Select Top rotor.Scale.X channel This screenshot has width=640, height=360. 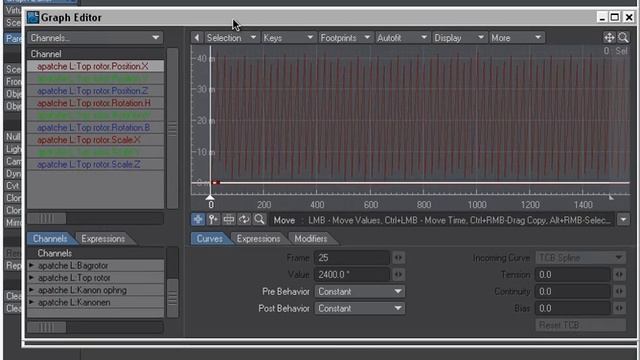[96, 140]
